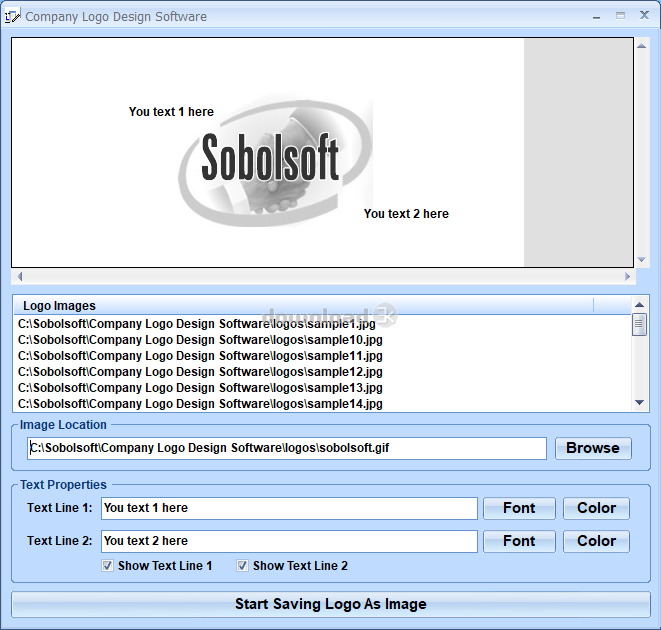The height and width of the screenshot is (630, 661).
Task: Click "You text 2 here" in preview
Action: click(x=406, y=214)
